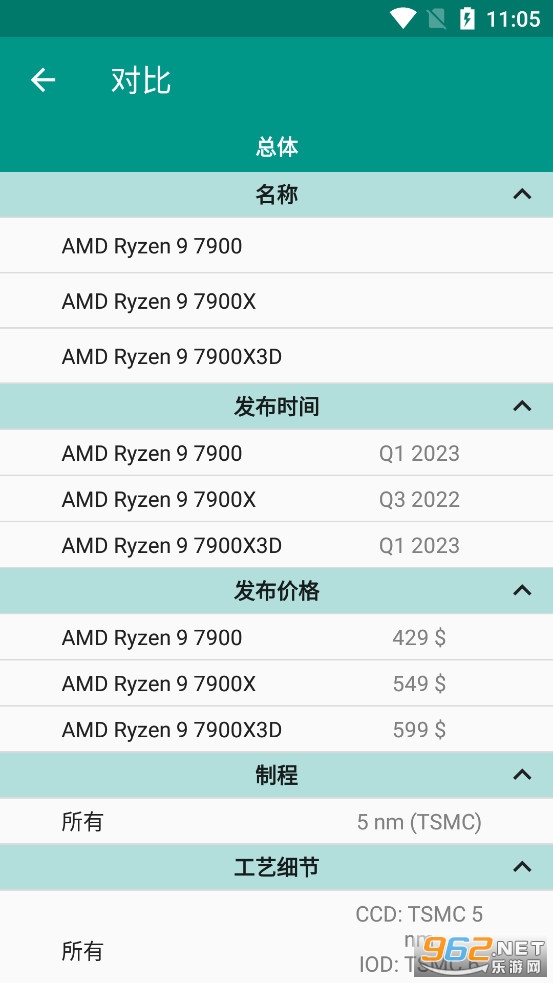Click the 429 $ price value
Image resolution: width=553 pixels, height=983 pixels.
pyautogui.click(x=419, y=638)
